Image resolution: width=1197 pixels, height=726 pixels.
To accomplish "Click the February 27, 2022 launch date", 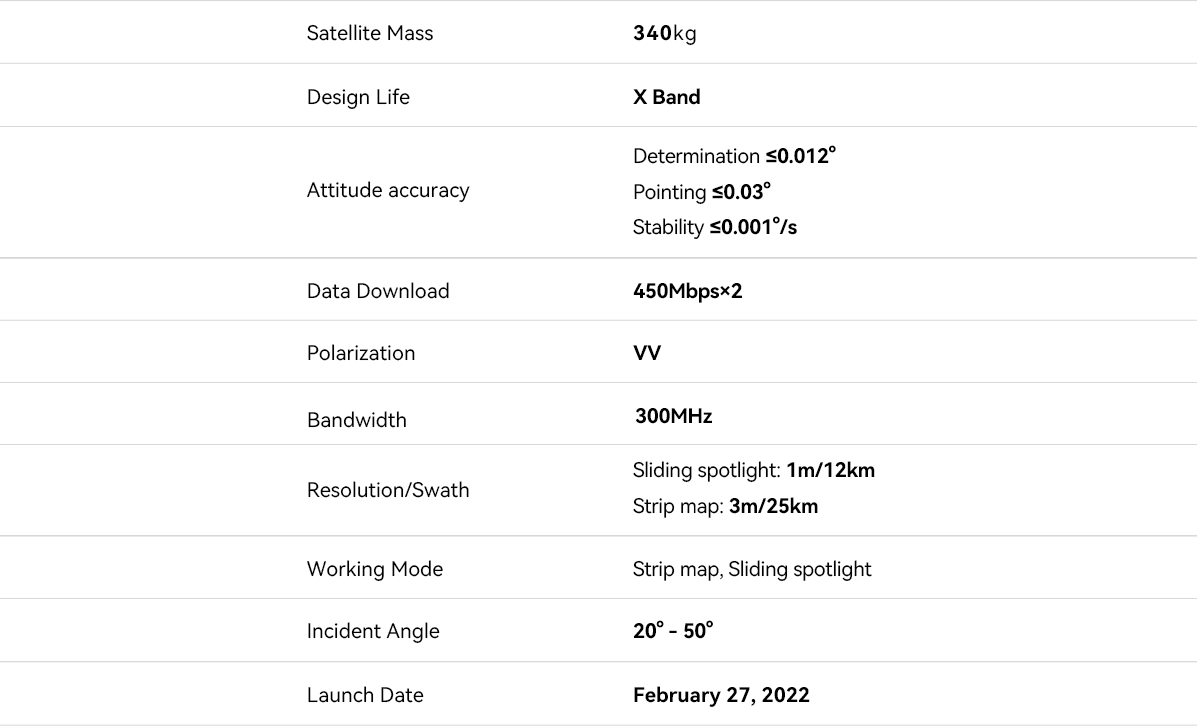I will (x=721, y=695).
